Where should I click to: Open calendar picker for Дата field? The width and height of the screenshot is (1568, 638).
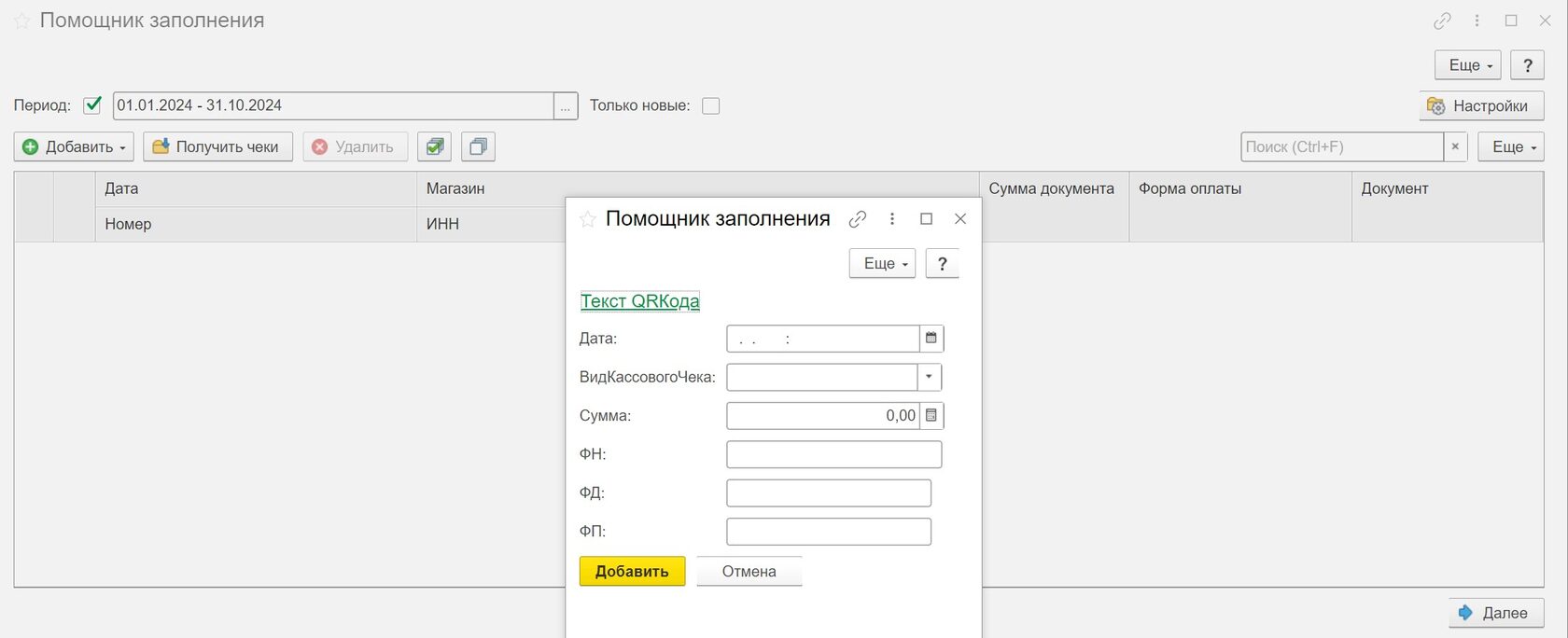click(931, 339)
